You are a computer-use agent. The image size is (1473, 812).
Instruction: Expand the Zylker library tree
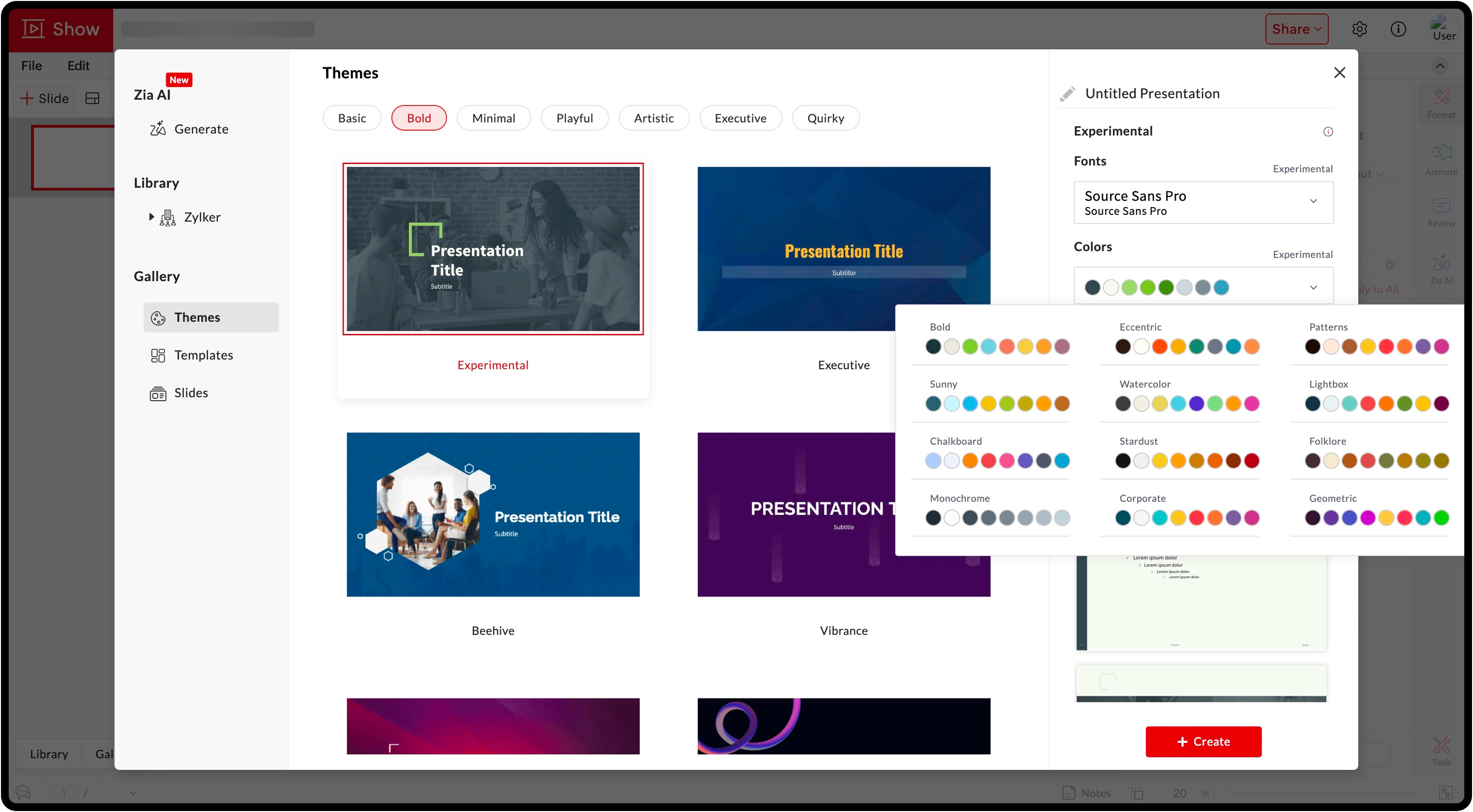pos(151,217)
